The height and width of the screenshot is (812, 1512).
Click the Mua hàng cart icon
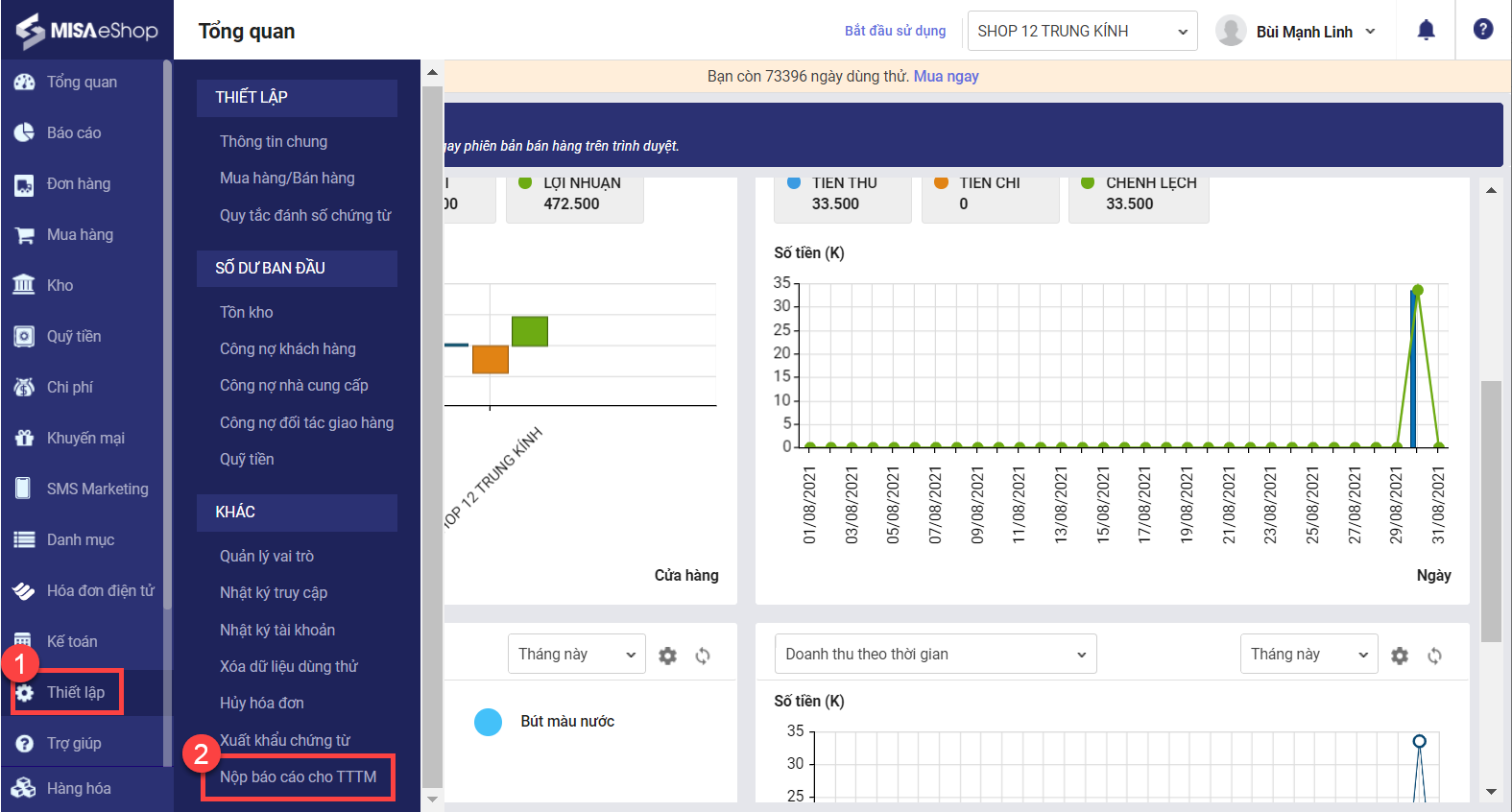click(x=24, y=235)
